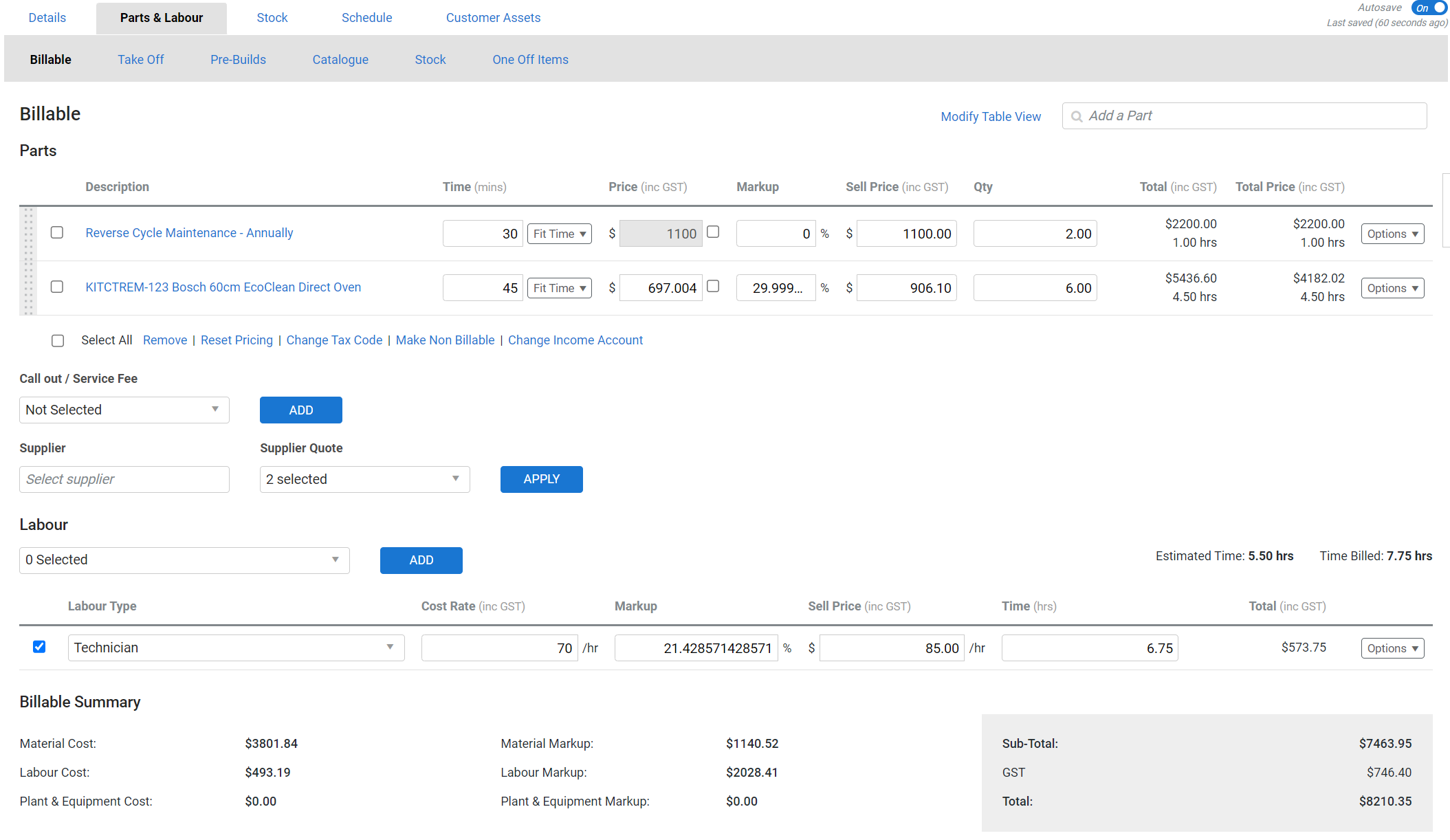Select the Take Off sub-tab

[x=141, y=60]
